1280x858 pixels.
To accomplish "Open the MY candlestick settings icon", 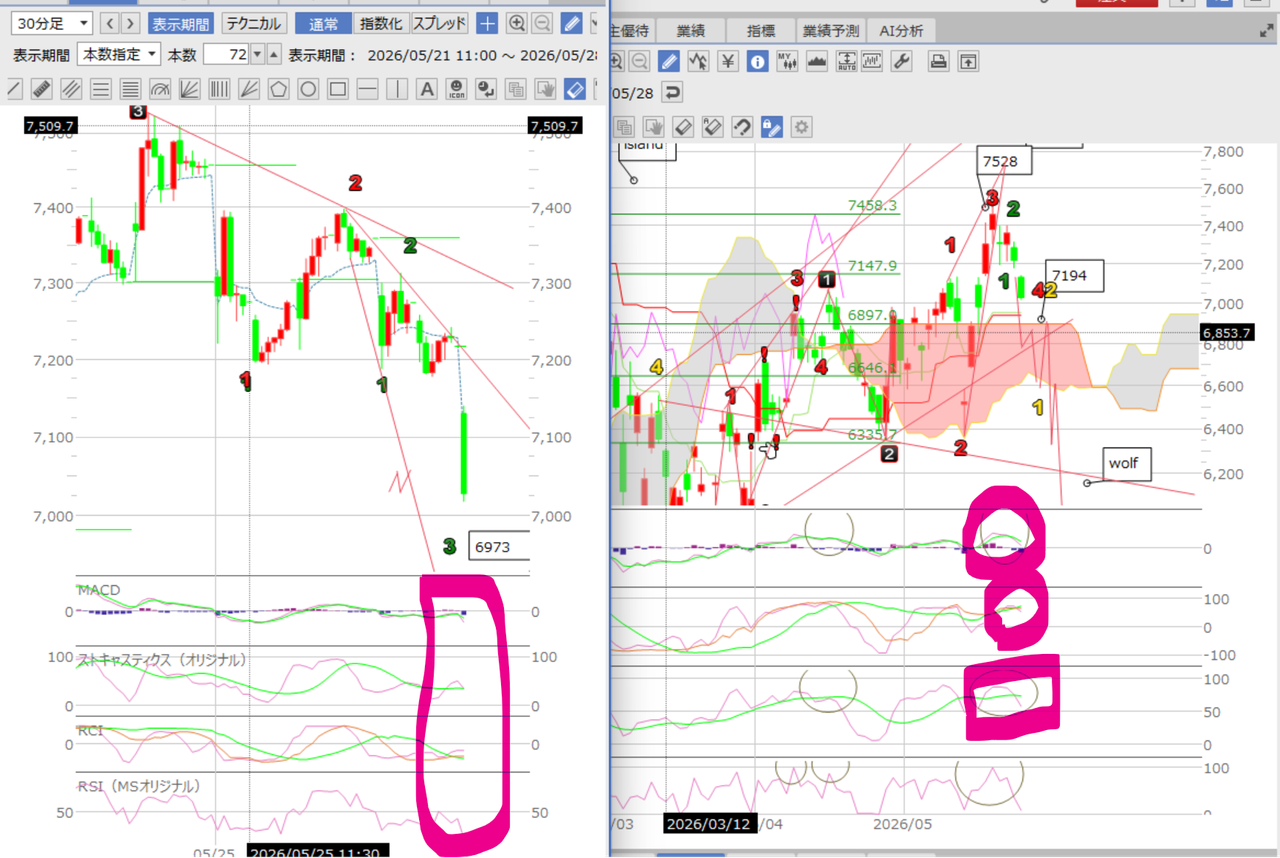I will (x=788, y=61).
